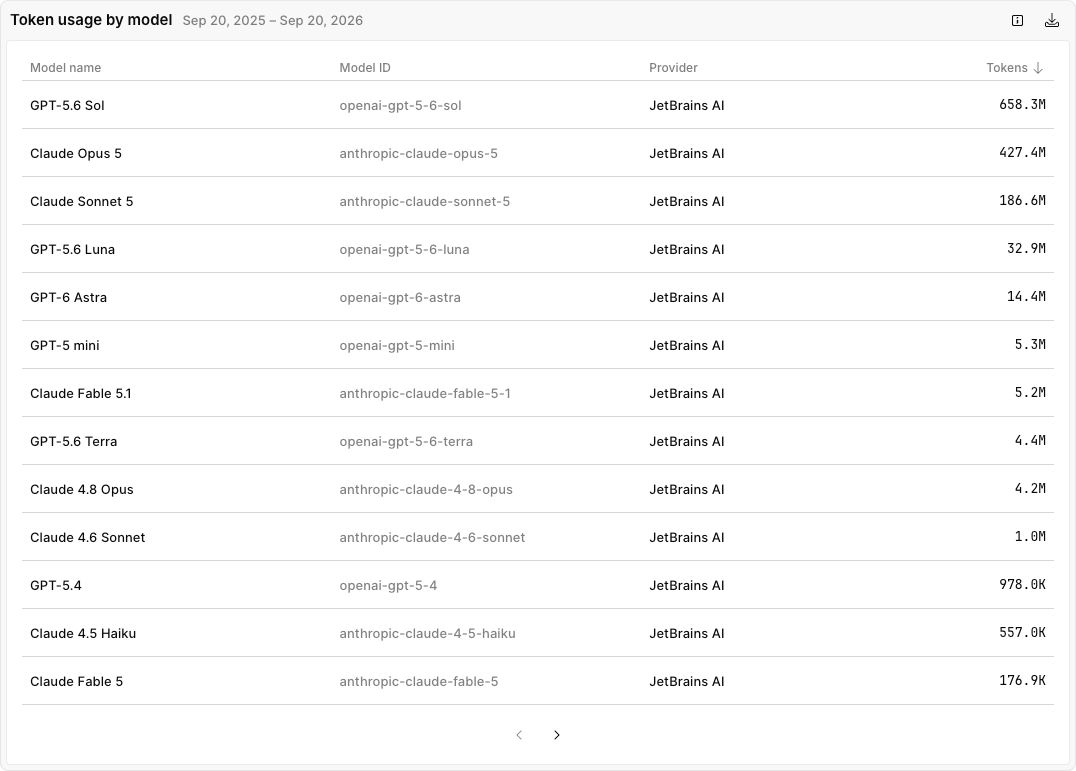This screenshot has height=771, width=1076.
Task: Click the 186.6M tokens value
Action: click(x=1022, y=201)
